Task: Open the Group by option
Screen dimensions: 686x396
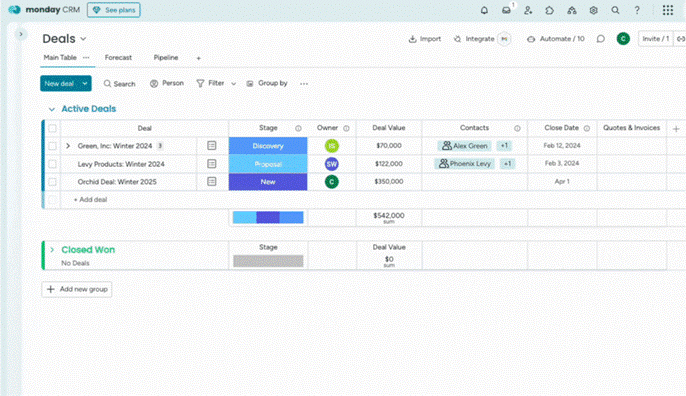Action: click(x=267, y=83)
